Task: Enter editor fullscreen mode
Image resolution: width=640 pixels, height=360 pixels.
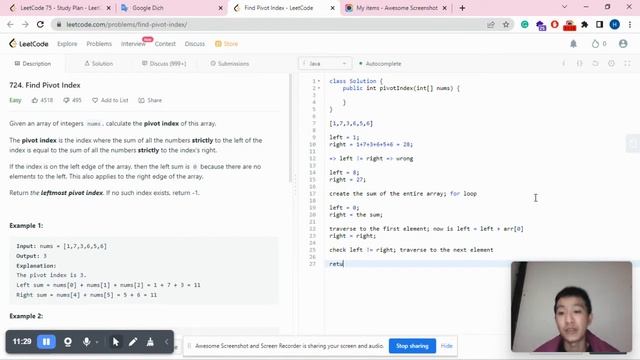Action: (x=627, y=64)
